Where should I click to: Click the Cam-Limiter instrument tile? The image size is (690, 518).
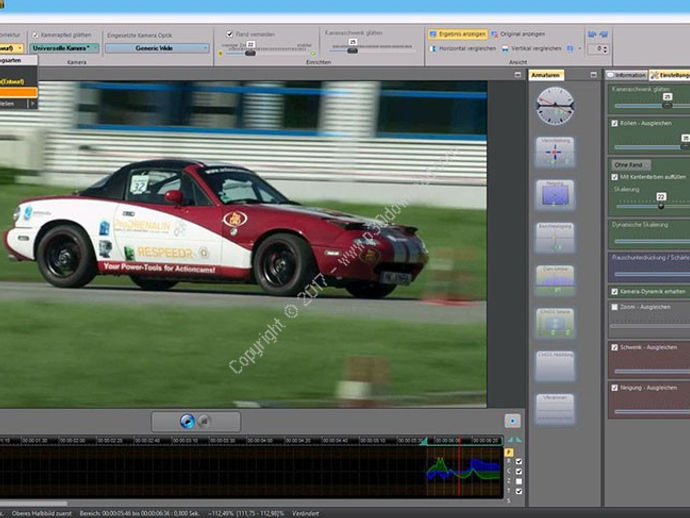coord(555,281)
